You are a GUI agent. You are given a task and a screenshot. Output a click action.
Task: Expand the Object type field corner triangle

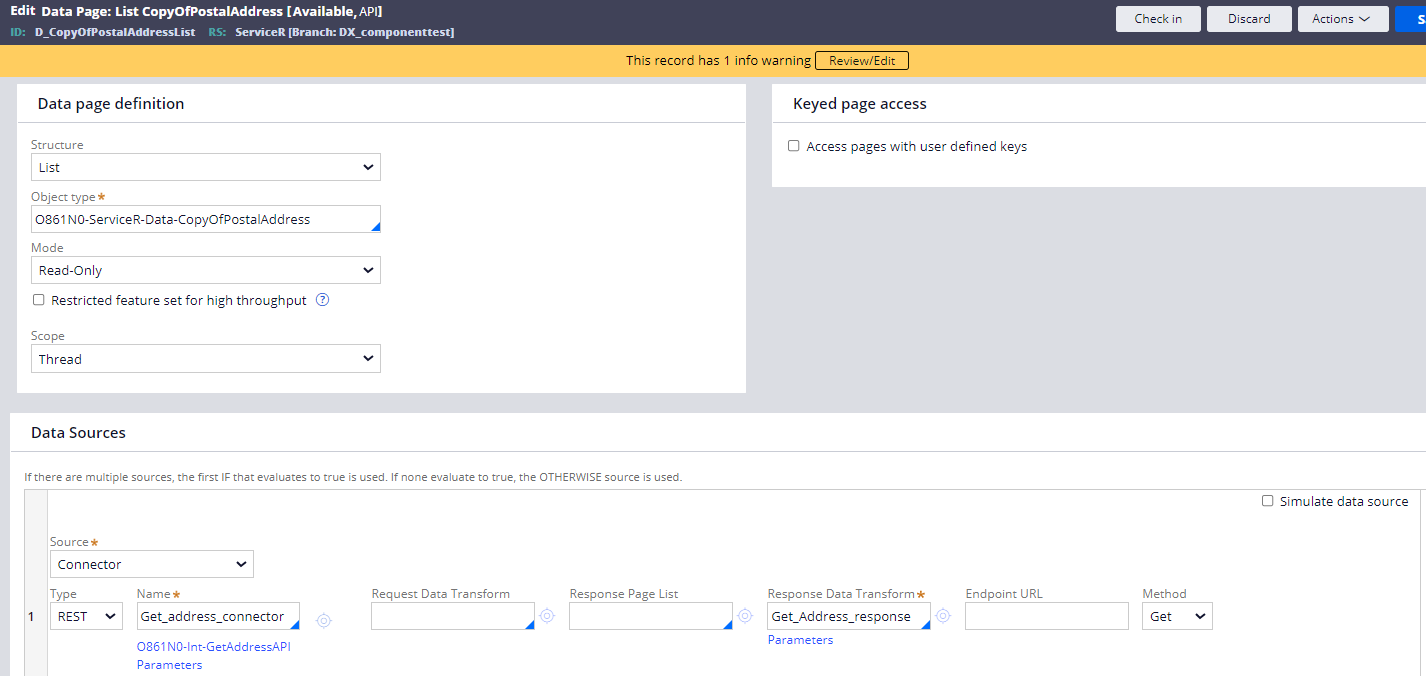[375, 227]
